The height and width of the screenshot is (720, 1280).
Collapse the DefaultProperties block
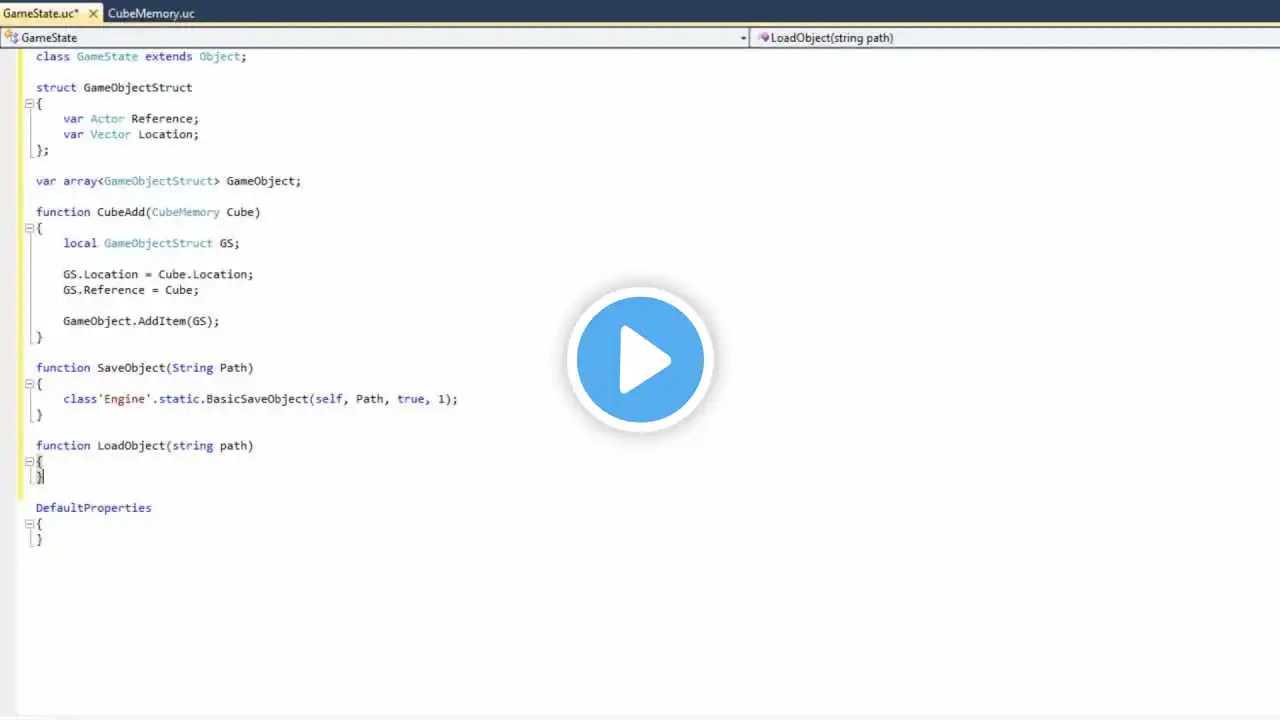click(x=29, y=523)
